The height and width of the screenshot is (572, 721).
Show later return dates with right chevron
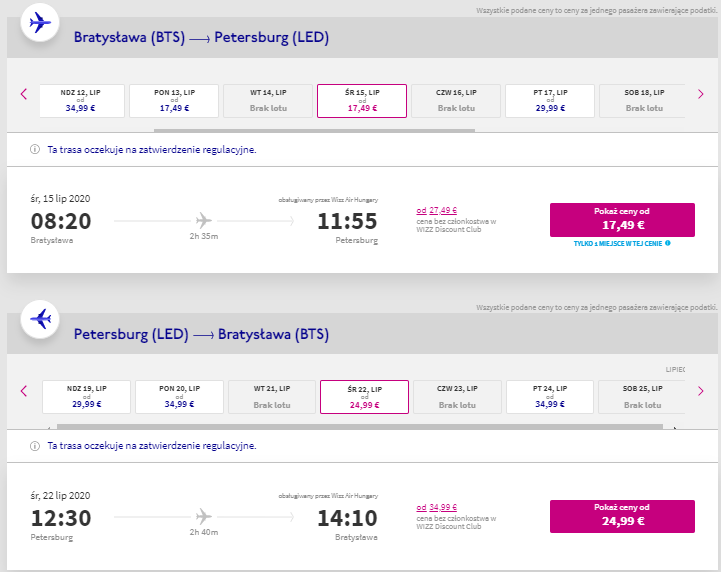[x=700, y=391]
